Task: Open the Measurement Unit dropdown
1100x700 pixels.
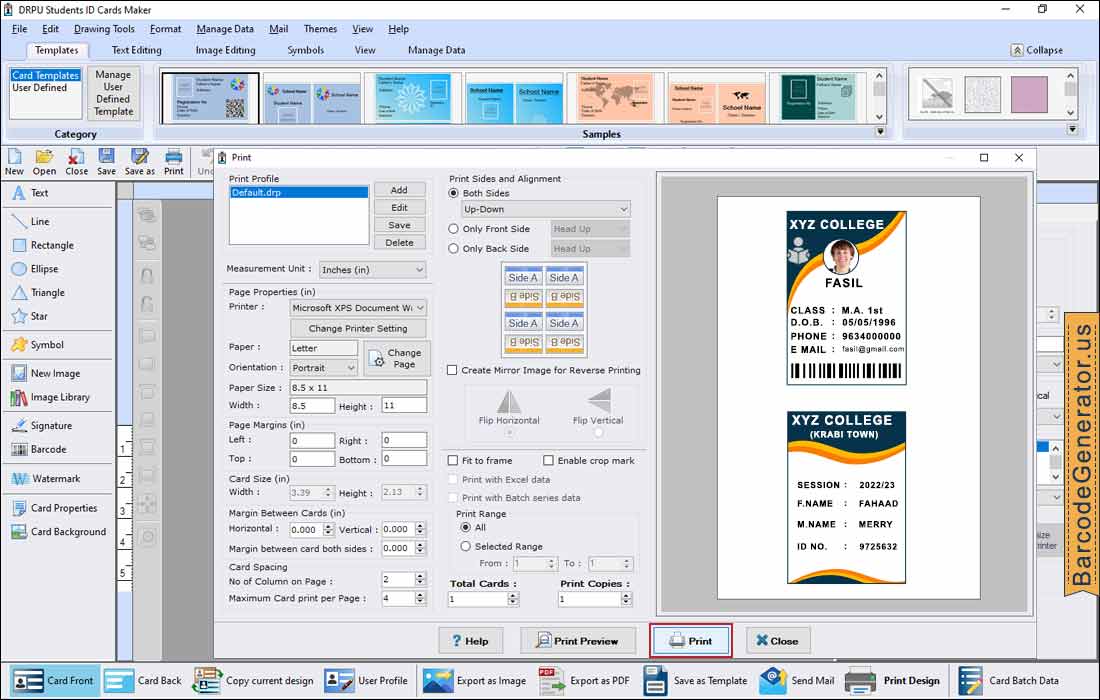Action: click(373, 269)
